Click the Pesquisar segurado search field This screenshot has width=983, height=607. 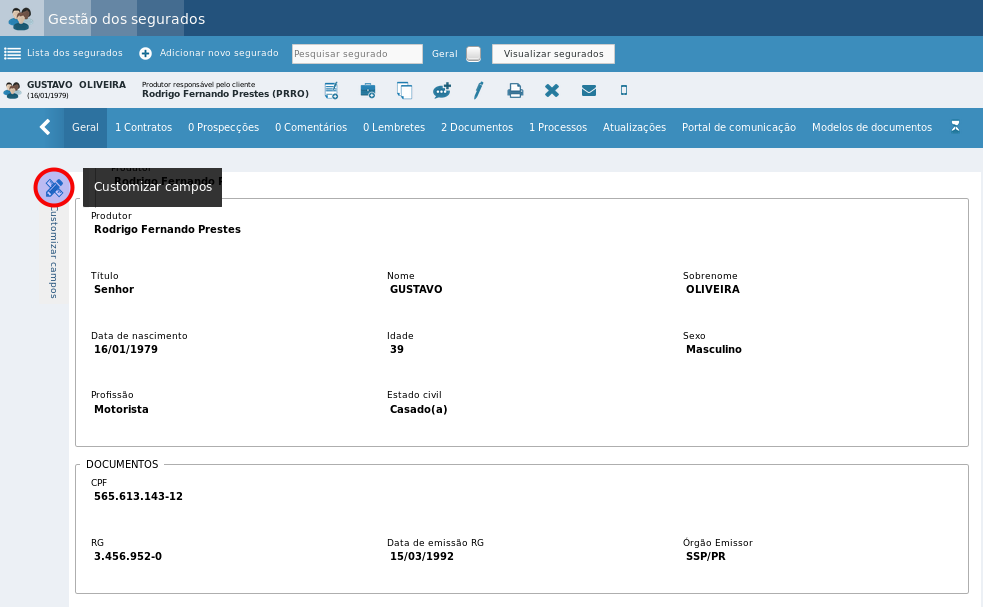pos(357,54)
